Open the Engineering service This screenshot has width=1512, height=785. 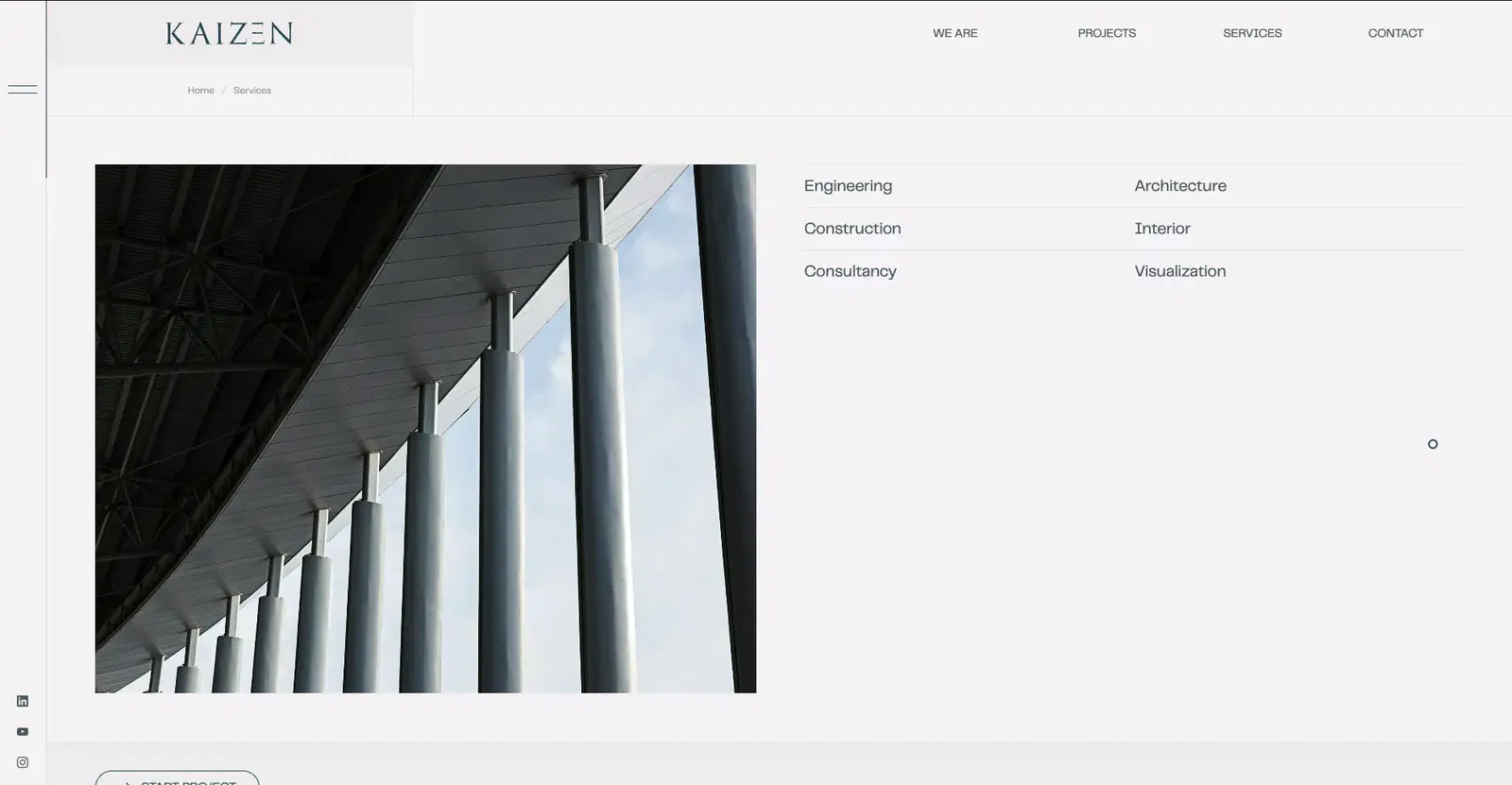848,186
